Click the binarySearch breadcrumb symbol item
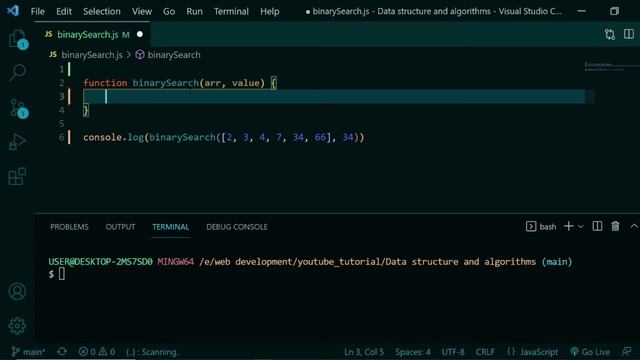The image size is (640, 360). pyautogui.click(x=174, y=55)
